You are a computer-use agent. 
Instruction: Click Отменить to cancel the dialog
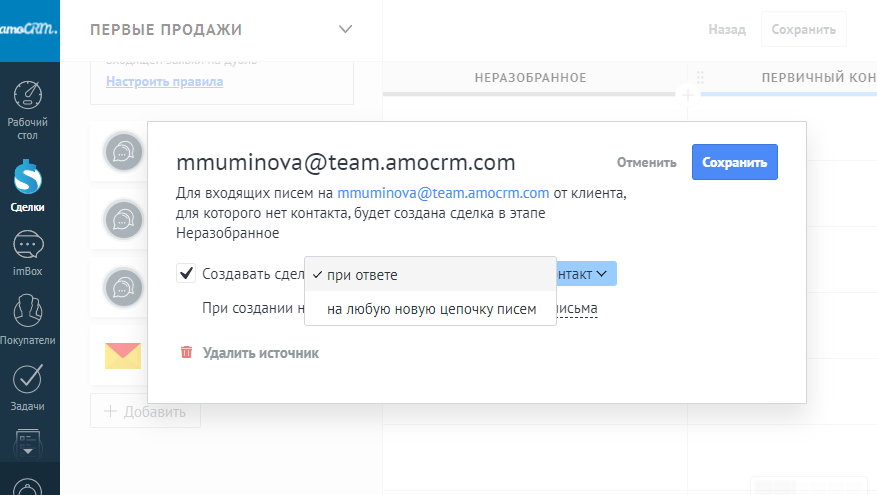[647, 162]
